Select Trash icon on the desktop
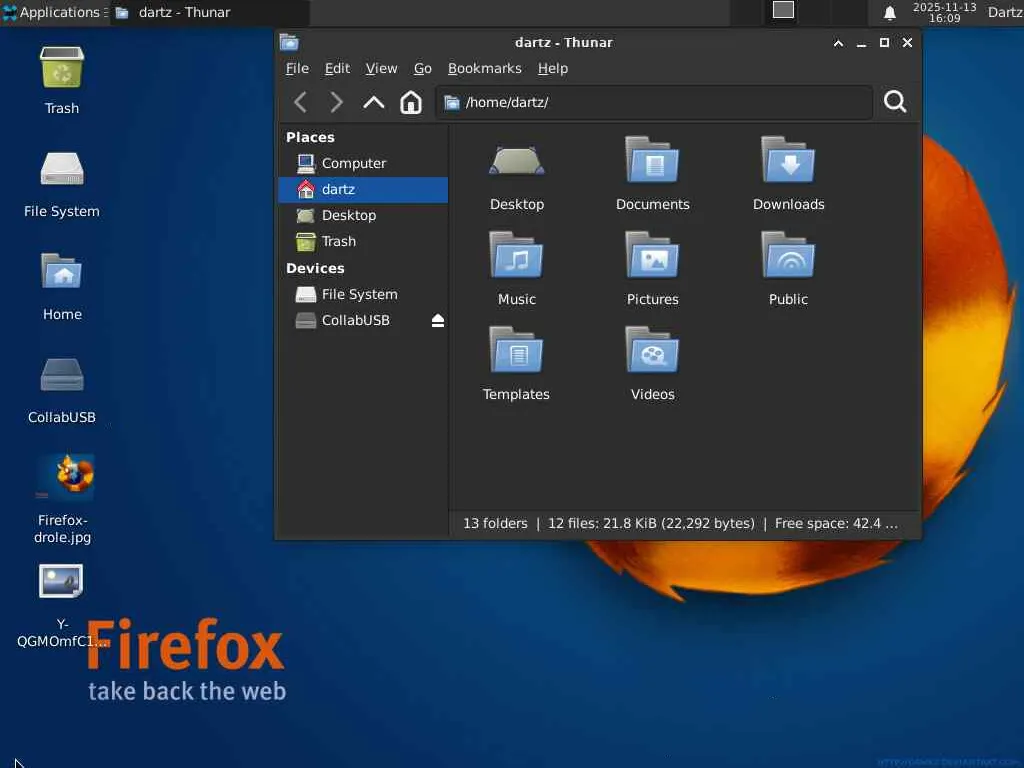 [x=62, y=67]
